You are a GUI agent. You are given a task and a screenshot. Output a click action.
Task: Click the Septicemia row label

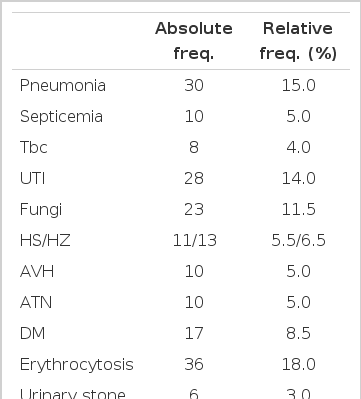coord(61,117)
